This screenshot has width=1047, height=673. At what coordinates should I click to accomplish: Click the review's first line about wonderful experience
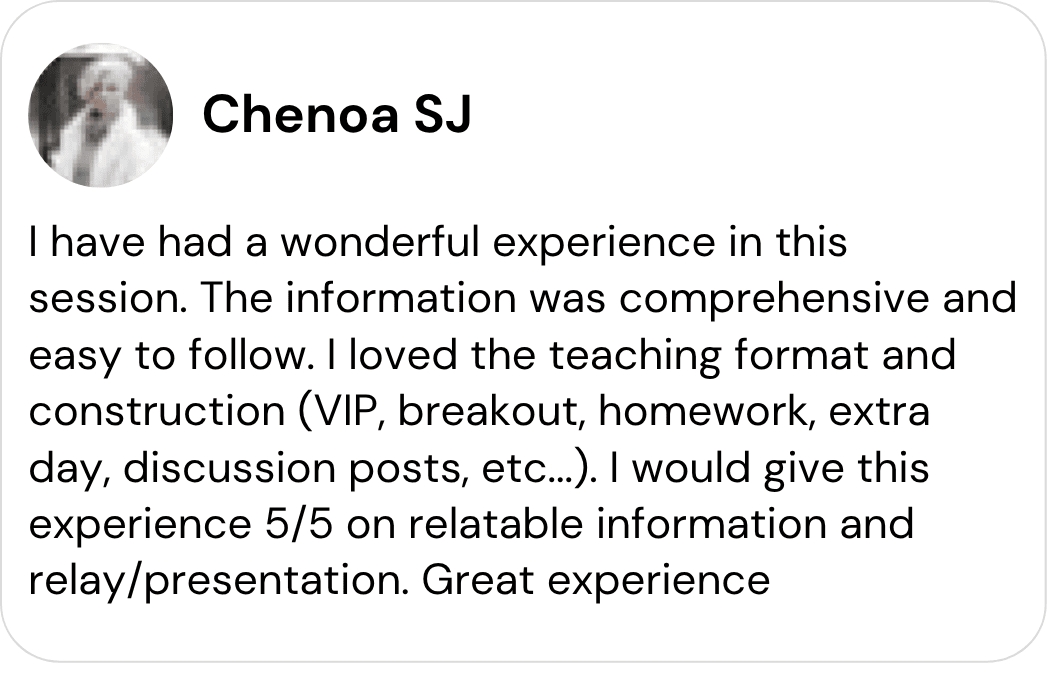438,243
